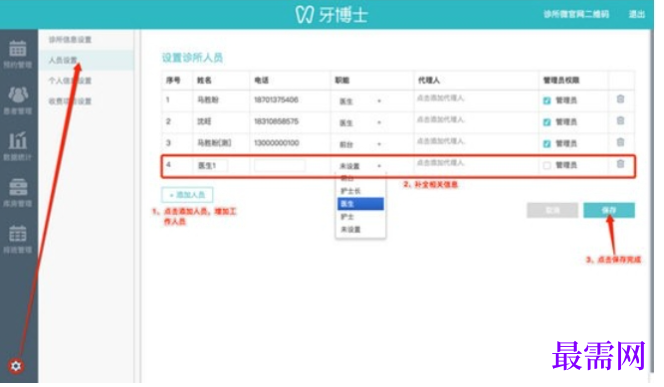The image size is (664, 387).
Task: Open 个人信息设置 in settings menu
Action: click(70, 80)
